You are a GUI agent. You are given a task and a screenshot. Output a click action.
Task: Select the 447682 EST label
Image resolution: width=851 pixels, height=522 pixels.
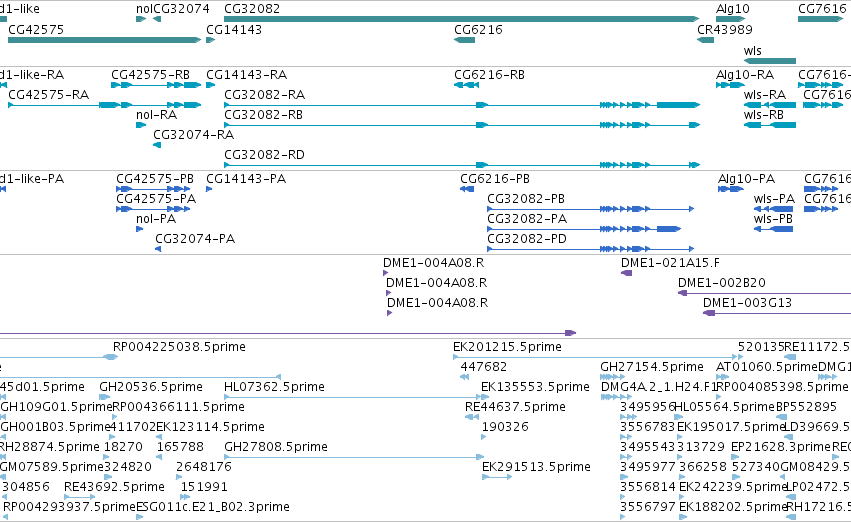(483, 367)
